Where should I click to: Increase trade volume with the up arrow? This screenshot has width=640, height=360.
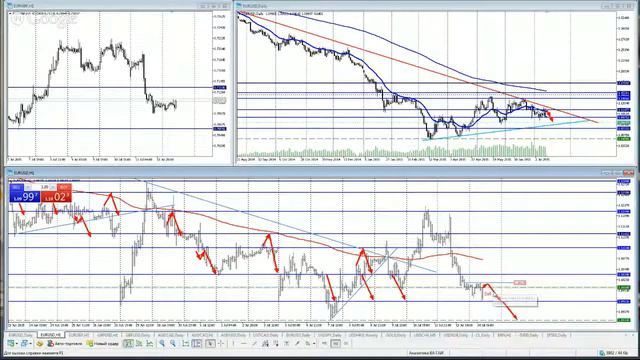click(53, 187)
